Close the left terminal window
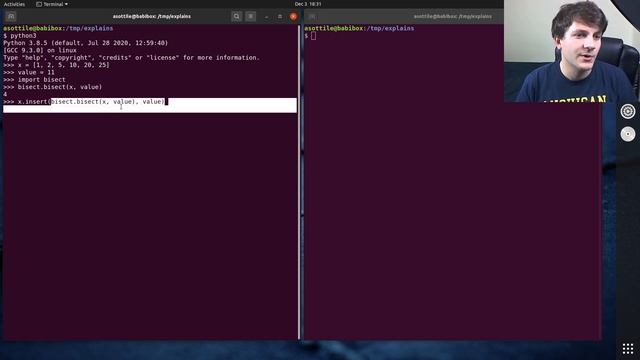The width and height of the screenshot is (640, 360). pos(293,16)
